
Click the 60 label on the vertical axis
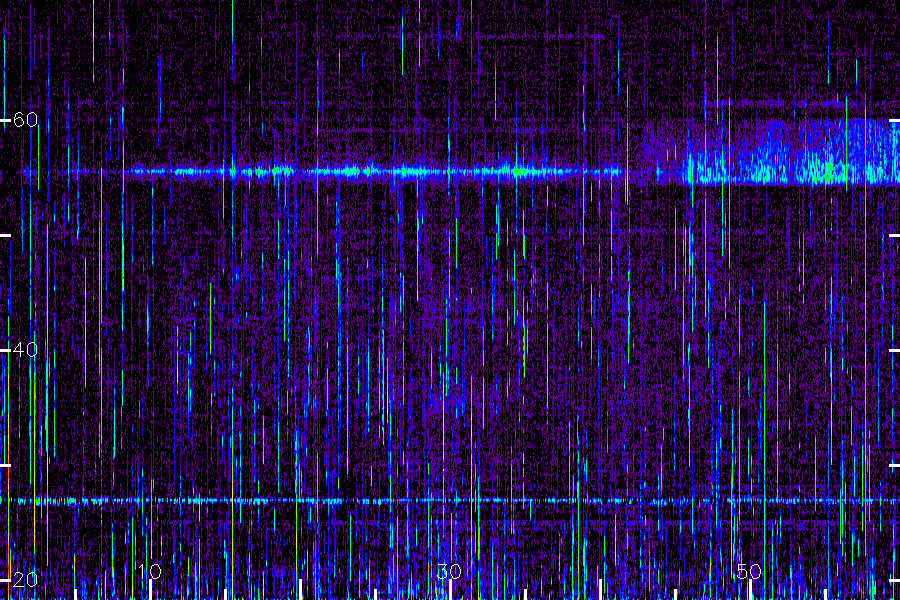click(x=25, y=120)
